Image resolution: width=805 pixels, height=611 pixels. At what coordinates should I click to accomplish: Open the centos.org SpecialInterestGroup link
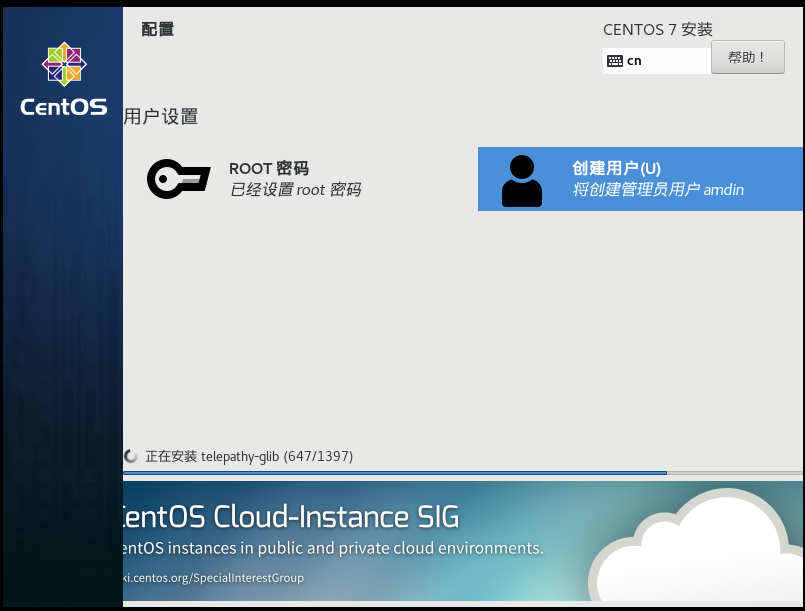click(214, 578)
